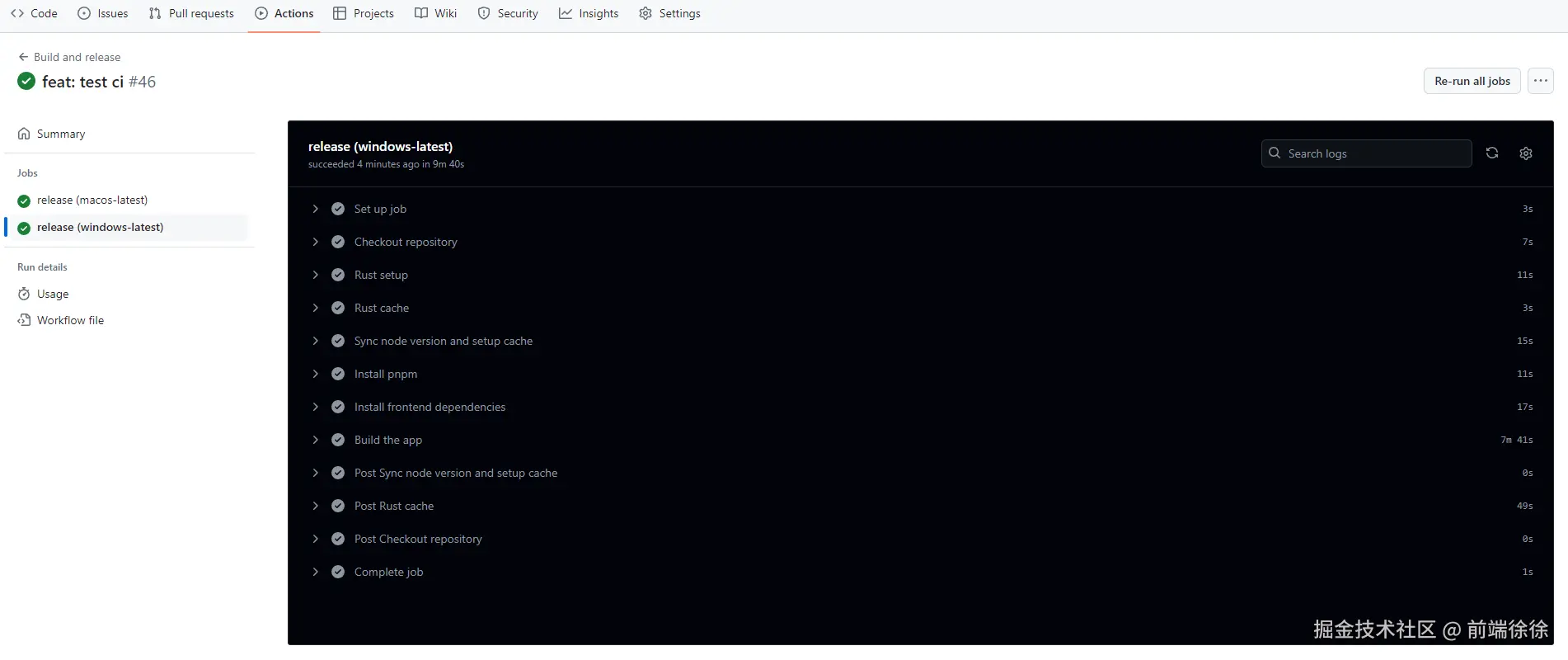Click the green status icon for windows-latest job

point(24,229)
